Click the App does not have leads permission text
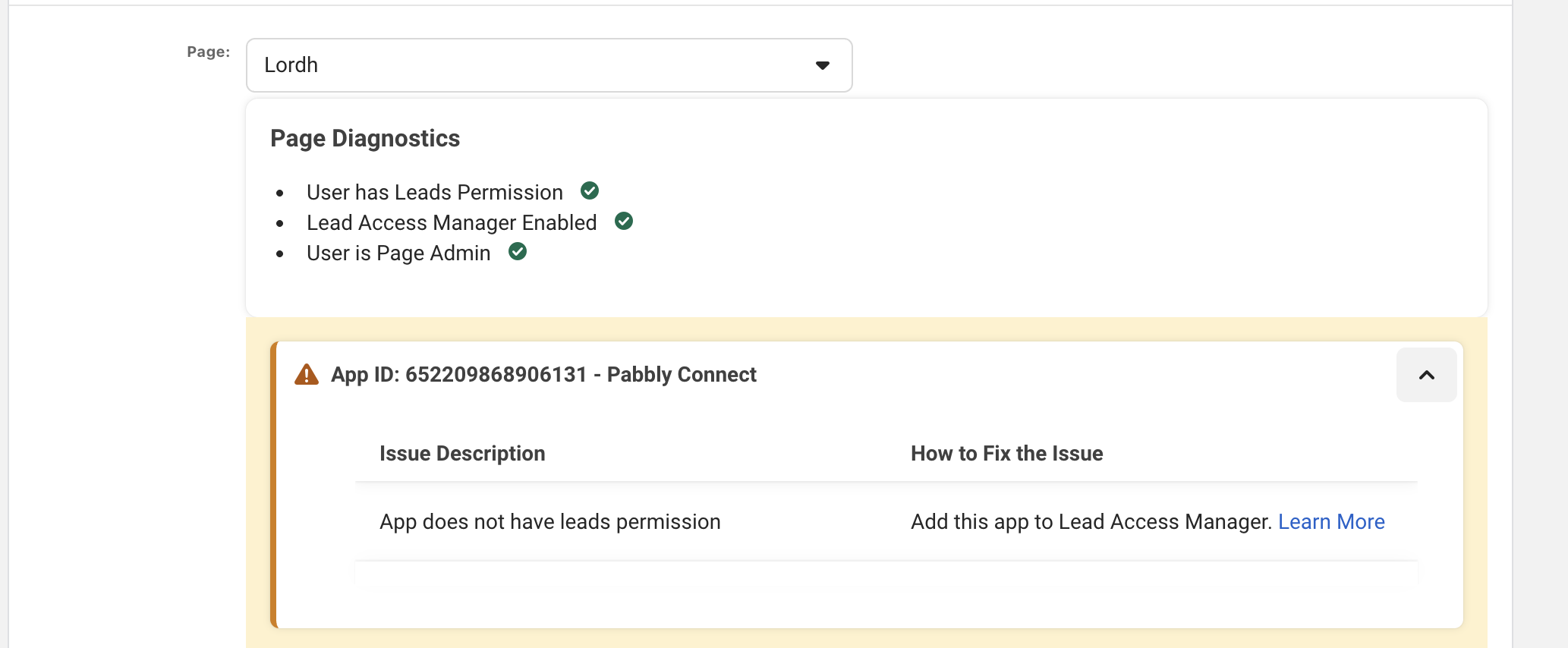Image resolution: width=1568 pixels, height=648 pixels. tap(549, 522)
